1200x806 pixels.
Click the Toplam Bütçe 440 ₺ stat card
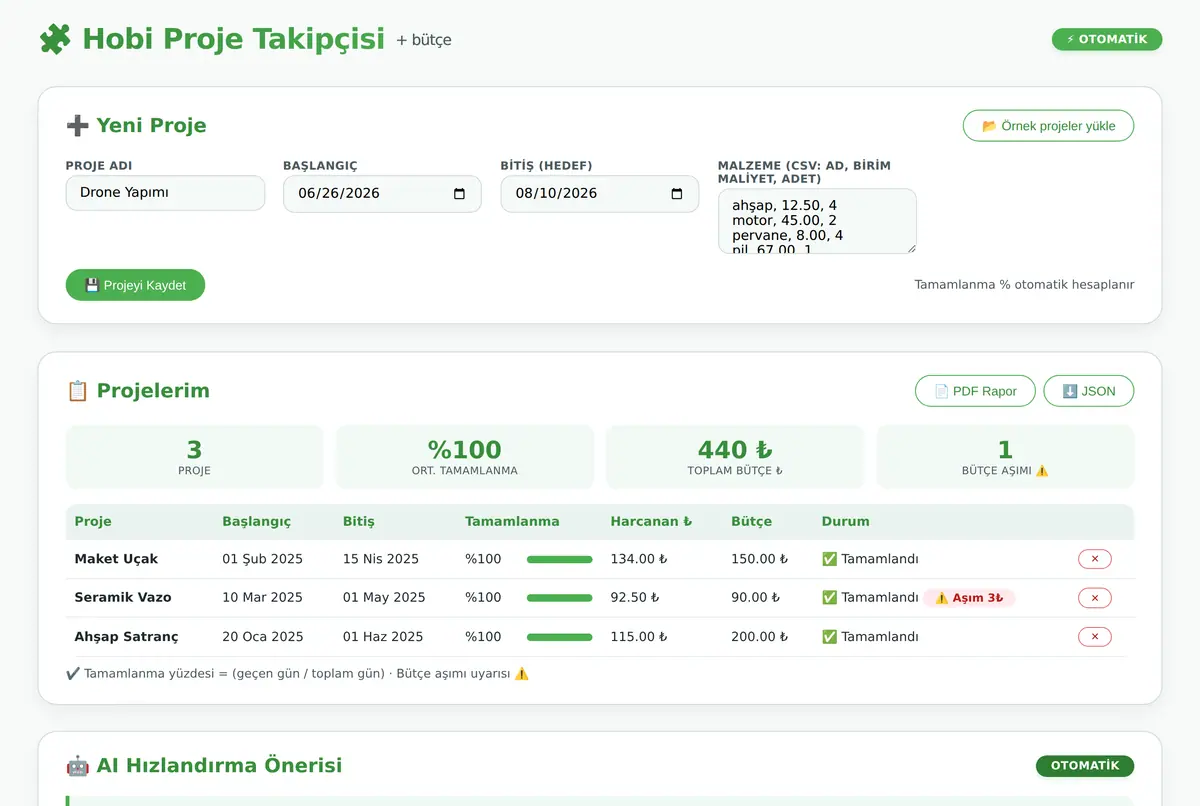pos(735,457)
